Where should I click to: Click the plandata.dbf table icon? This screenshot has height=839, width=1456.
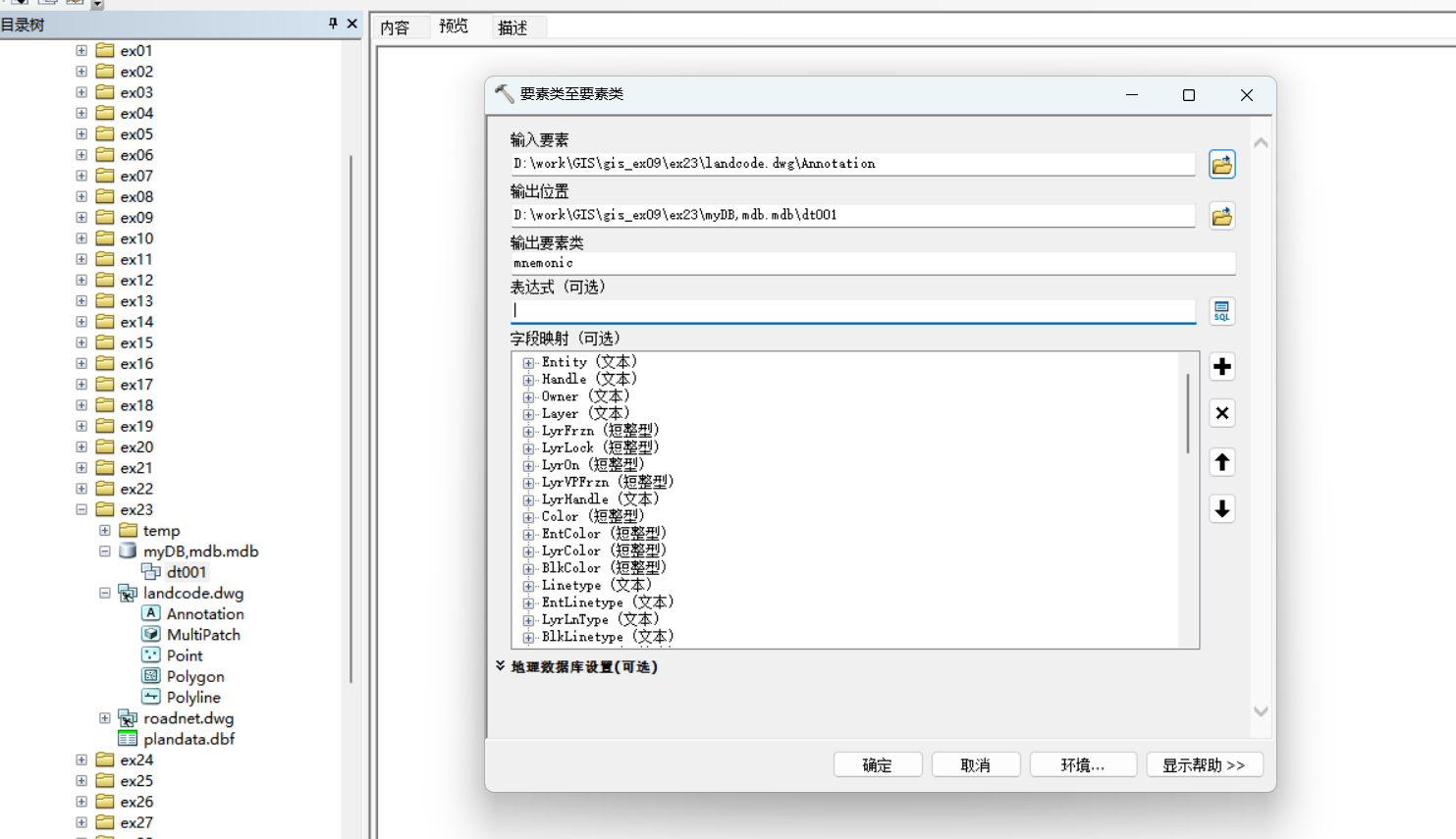pos(128,739)
